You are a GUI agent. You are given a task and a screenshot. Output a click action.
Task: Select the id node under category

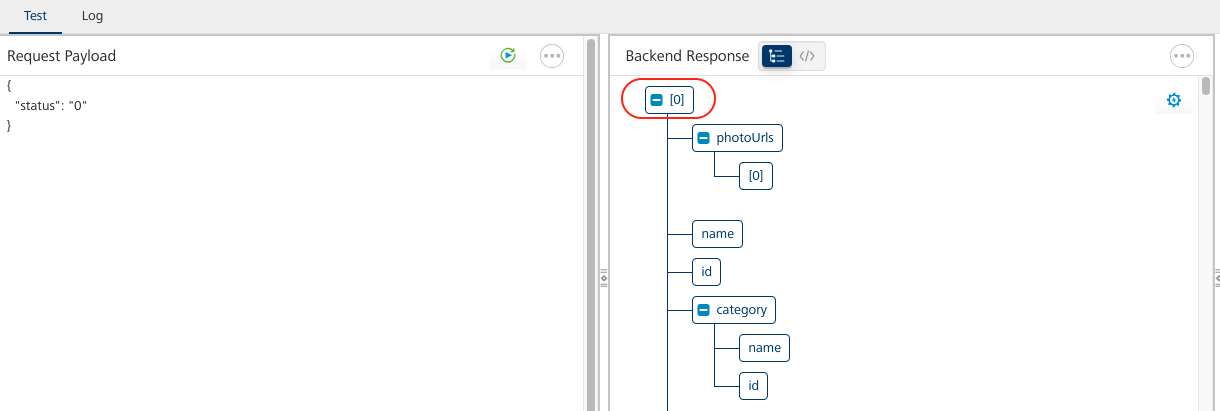coord(753,385)
